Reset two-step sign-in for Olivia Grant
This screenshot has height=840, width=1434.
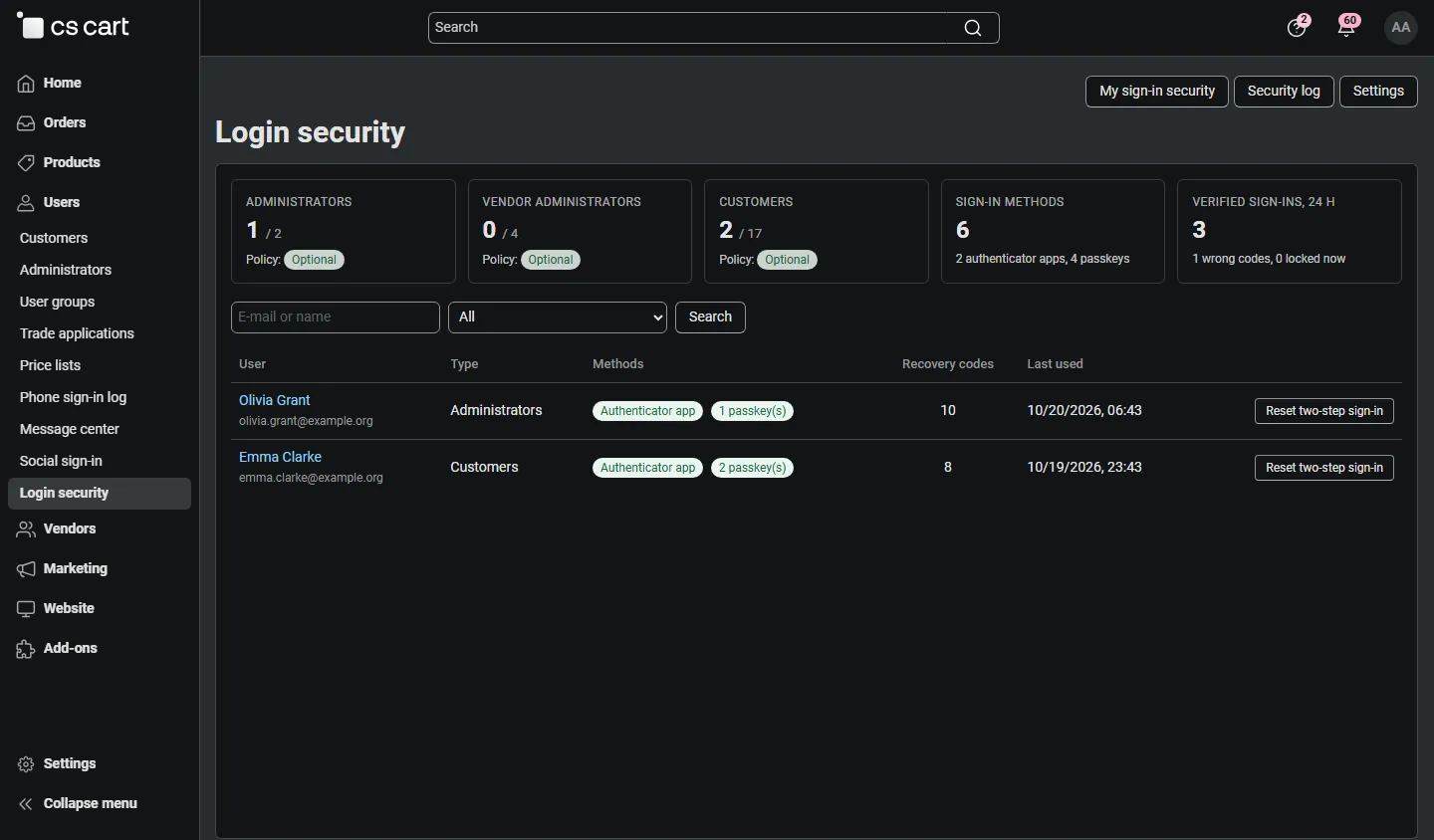(1324, 411)
